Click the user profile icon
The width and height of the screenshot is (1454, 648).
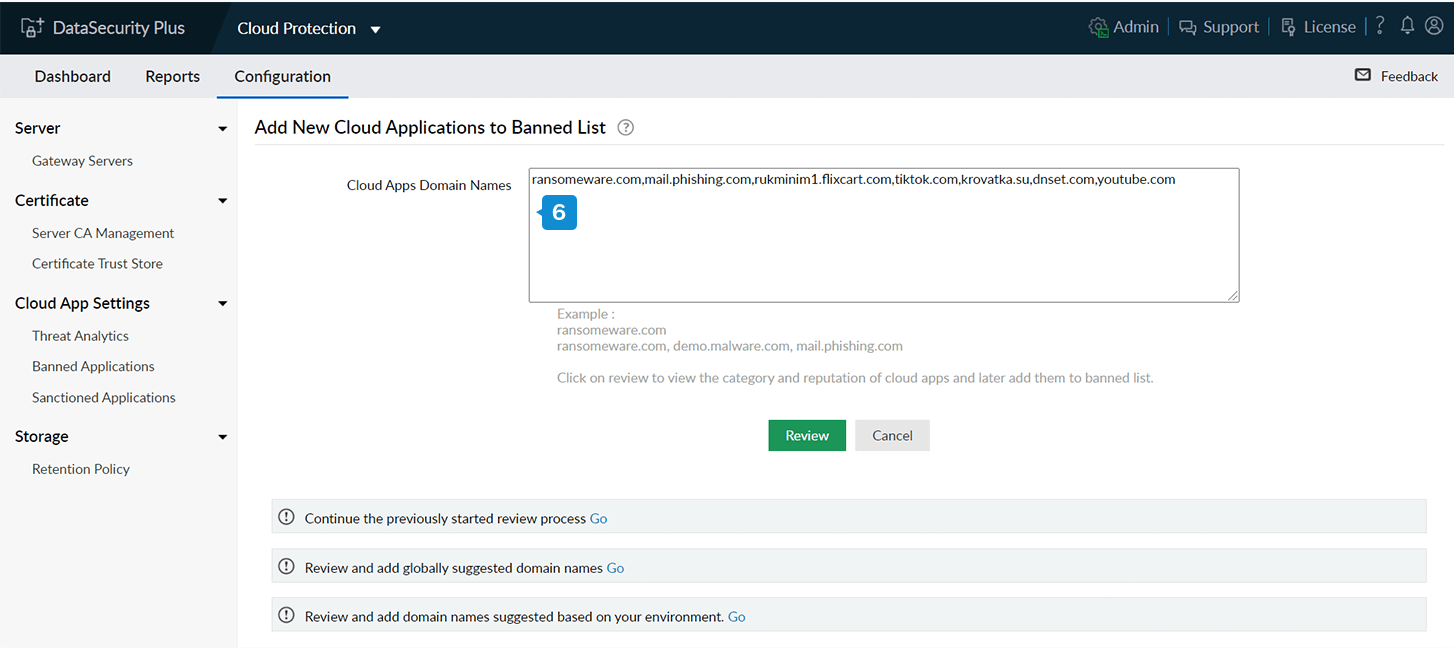click(1433, 26)
